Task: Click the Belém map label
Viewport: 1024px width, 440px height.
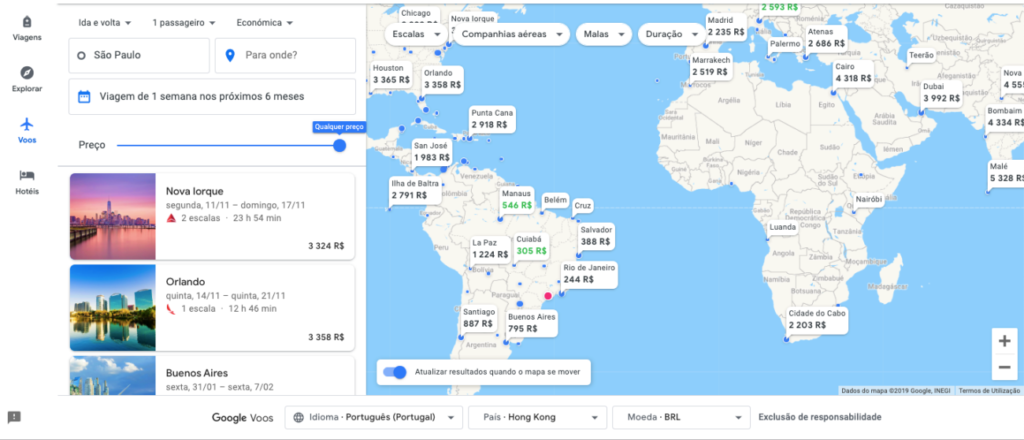Action: tap(556, 200)
